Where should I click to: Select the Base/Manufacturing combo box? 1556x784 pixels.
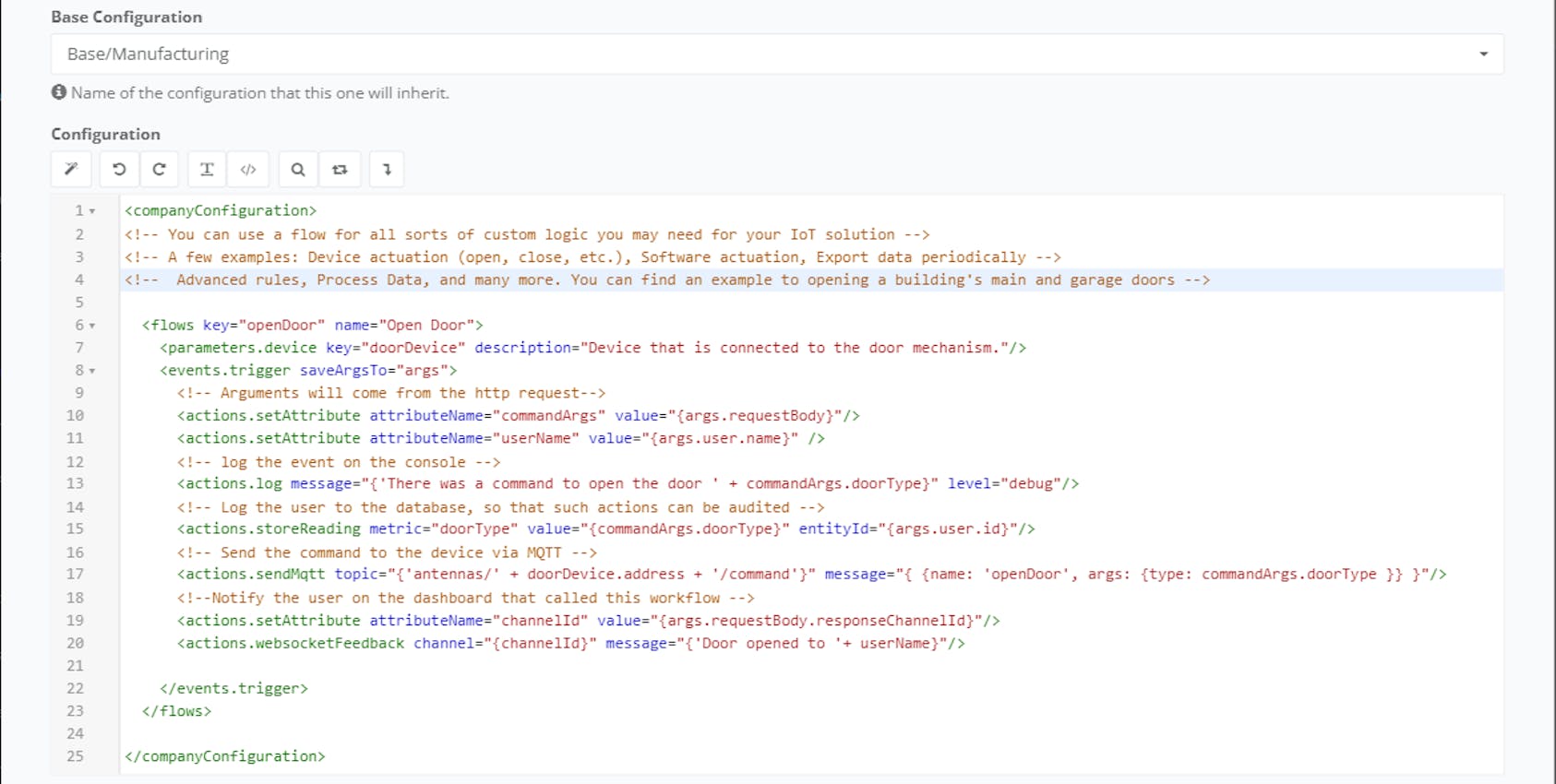[x=777, y=54]
